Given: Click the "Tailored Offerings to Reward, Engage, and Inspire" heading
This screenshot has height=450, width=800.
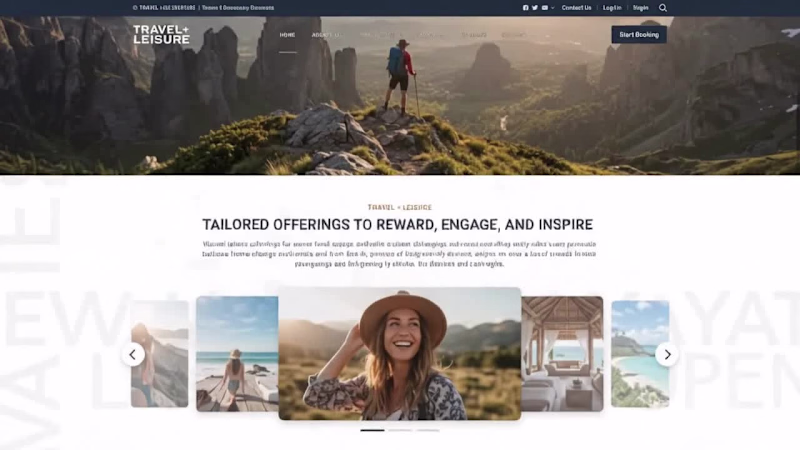Looking at the screenshot, I should coord(397,224).
